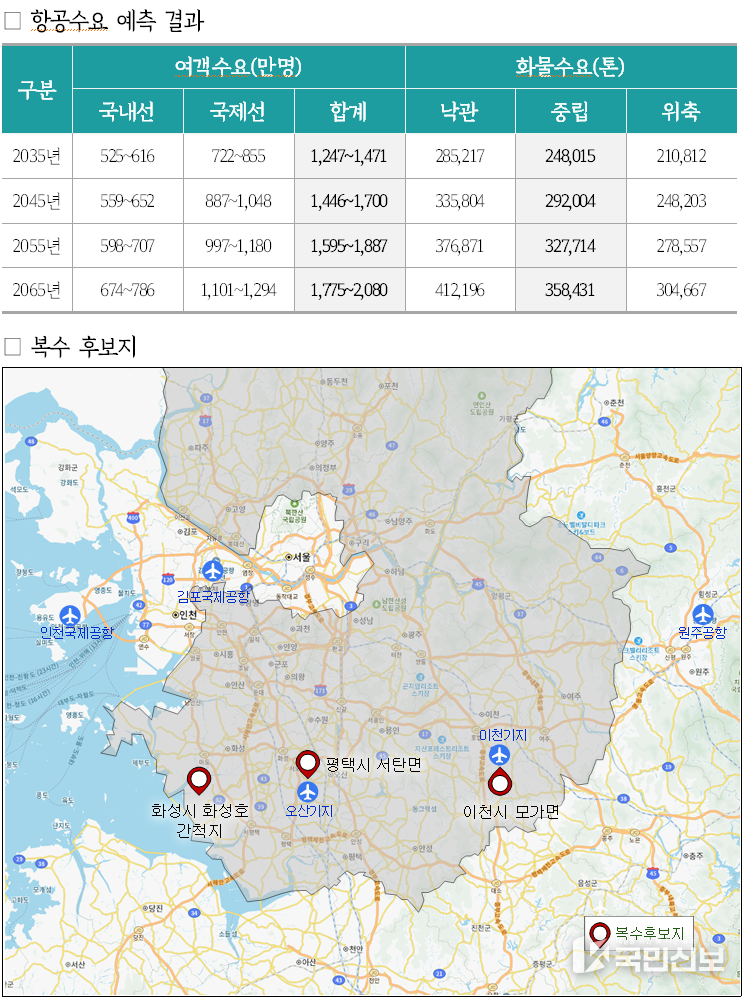This screenshot has width=745, height=999.
Task: Click the 1,595~1,887 total cell
Action: coord(349,246)
